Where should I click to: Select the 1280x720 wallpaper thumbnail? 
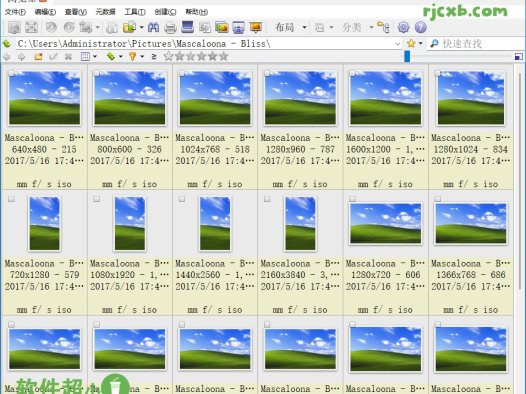[385, 223]
